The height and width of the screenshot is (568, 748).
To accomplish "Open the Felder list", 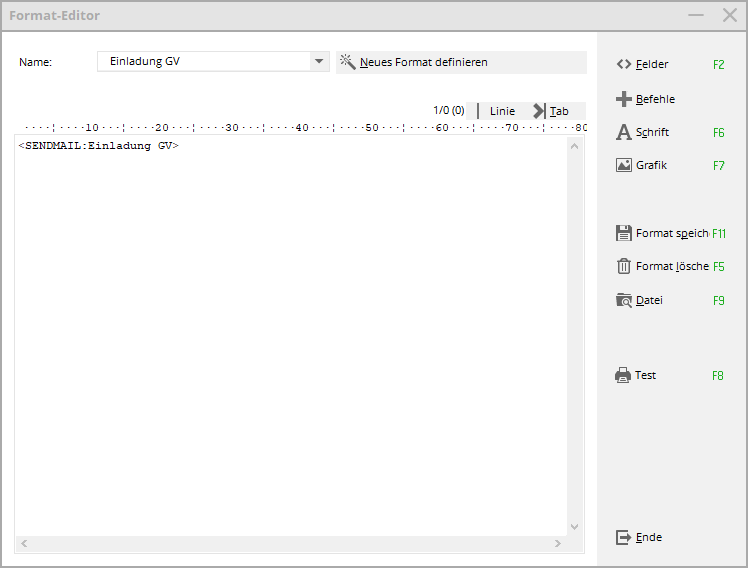I will tap(652, 64).
